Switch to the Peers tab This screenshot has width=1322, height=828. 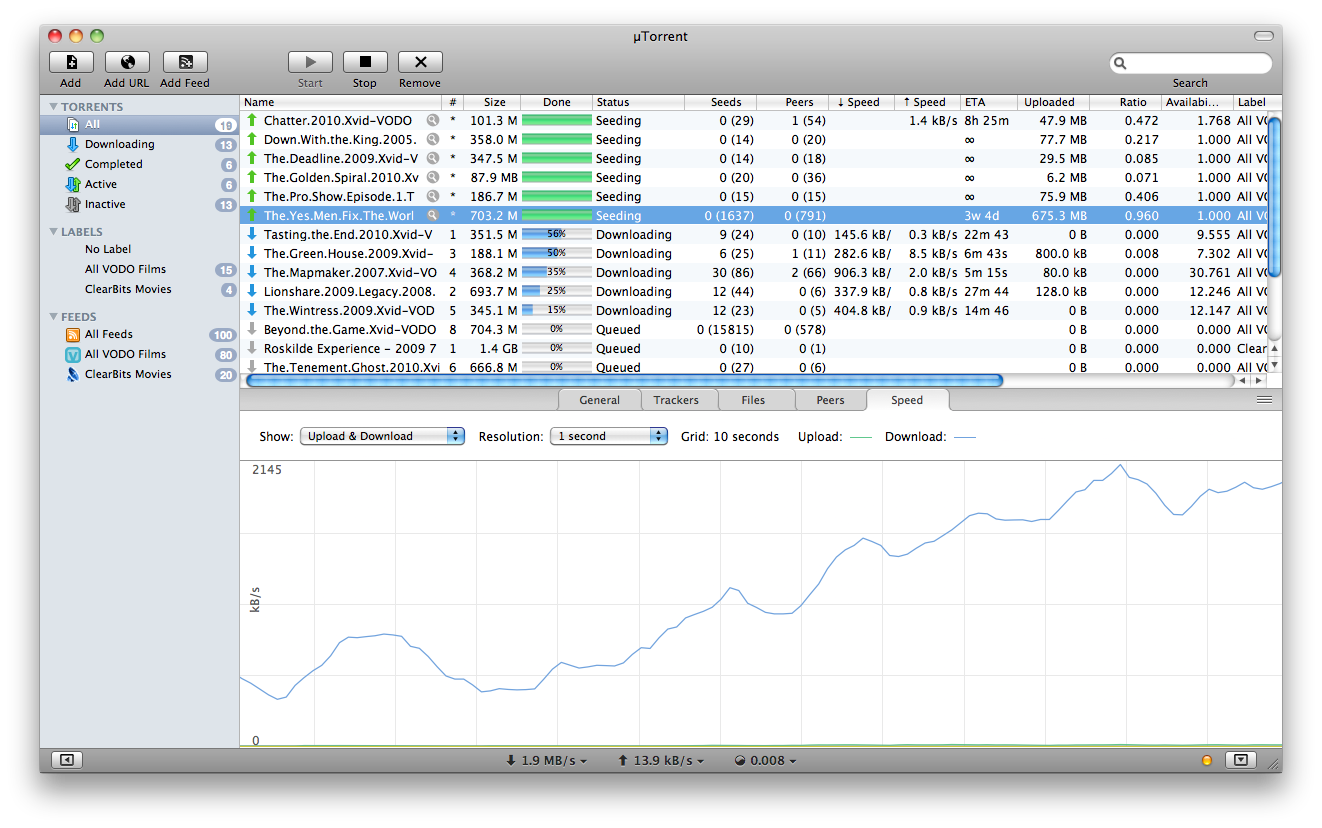(830, 400)
